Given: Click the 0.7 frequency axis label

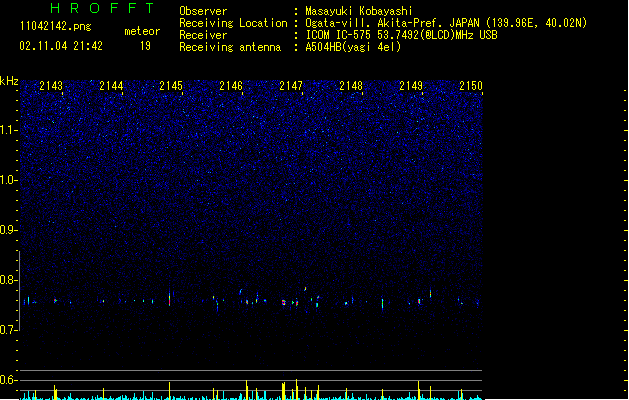Looking at the screenshot, I should tap(8, 330).
